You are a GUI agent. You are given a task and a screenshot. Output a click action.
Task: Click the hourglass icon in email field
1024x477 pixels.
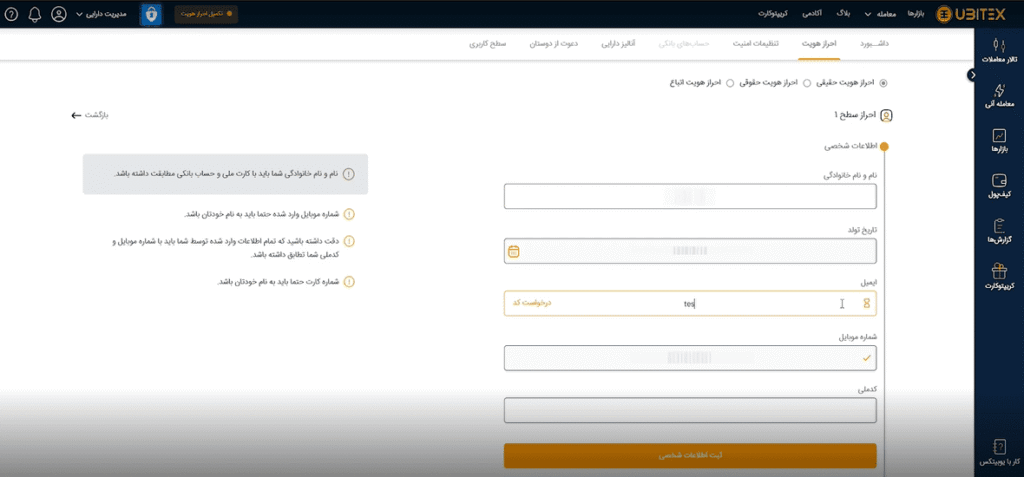click(x=867, y=303)
